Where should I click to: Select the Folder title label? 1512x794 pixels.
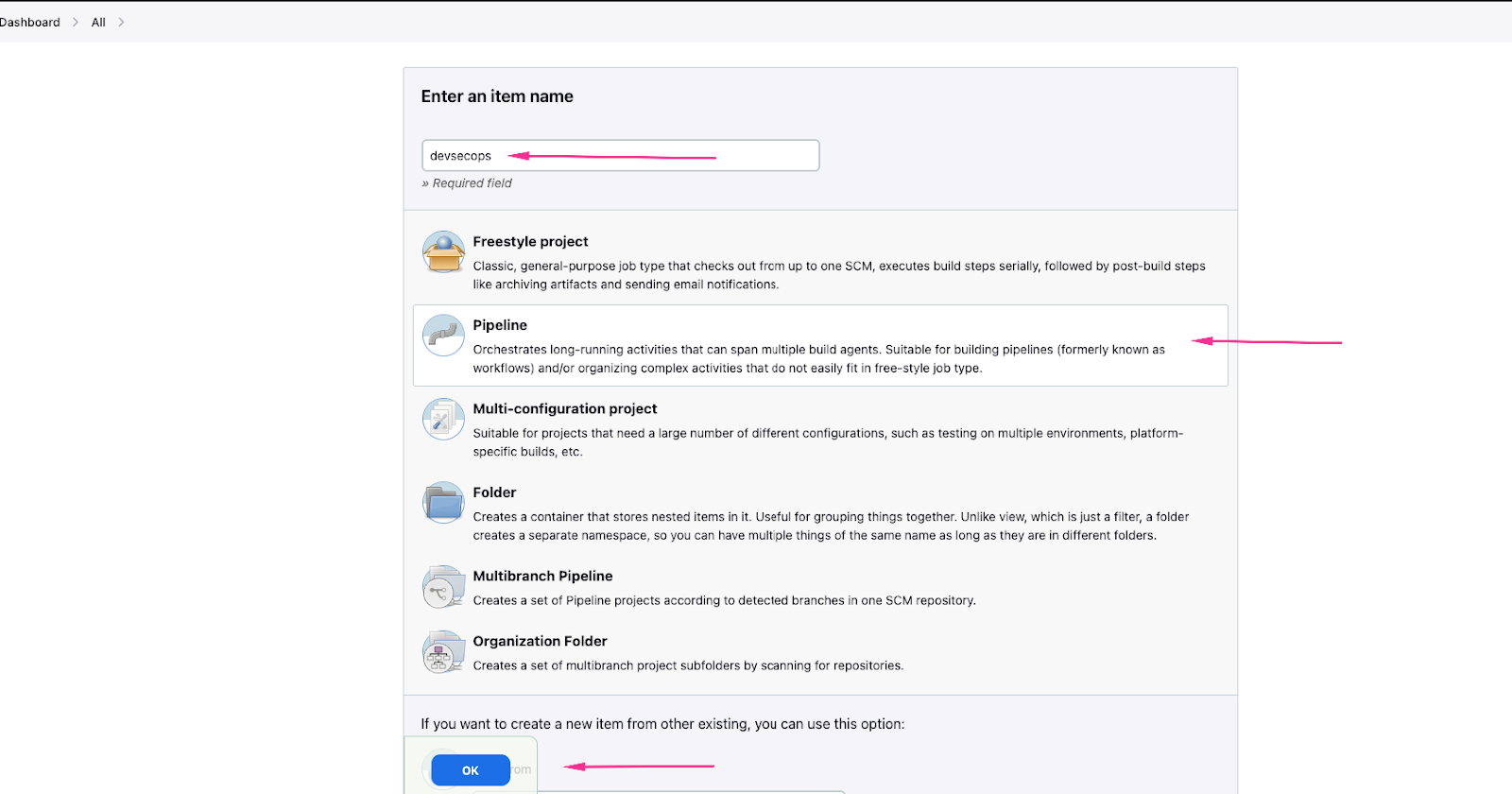pos(494,492)
